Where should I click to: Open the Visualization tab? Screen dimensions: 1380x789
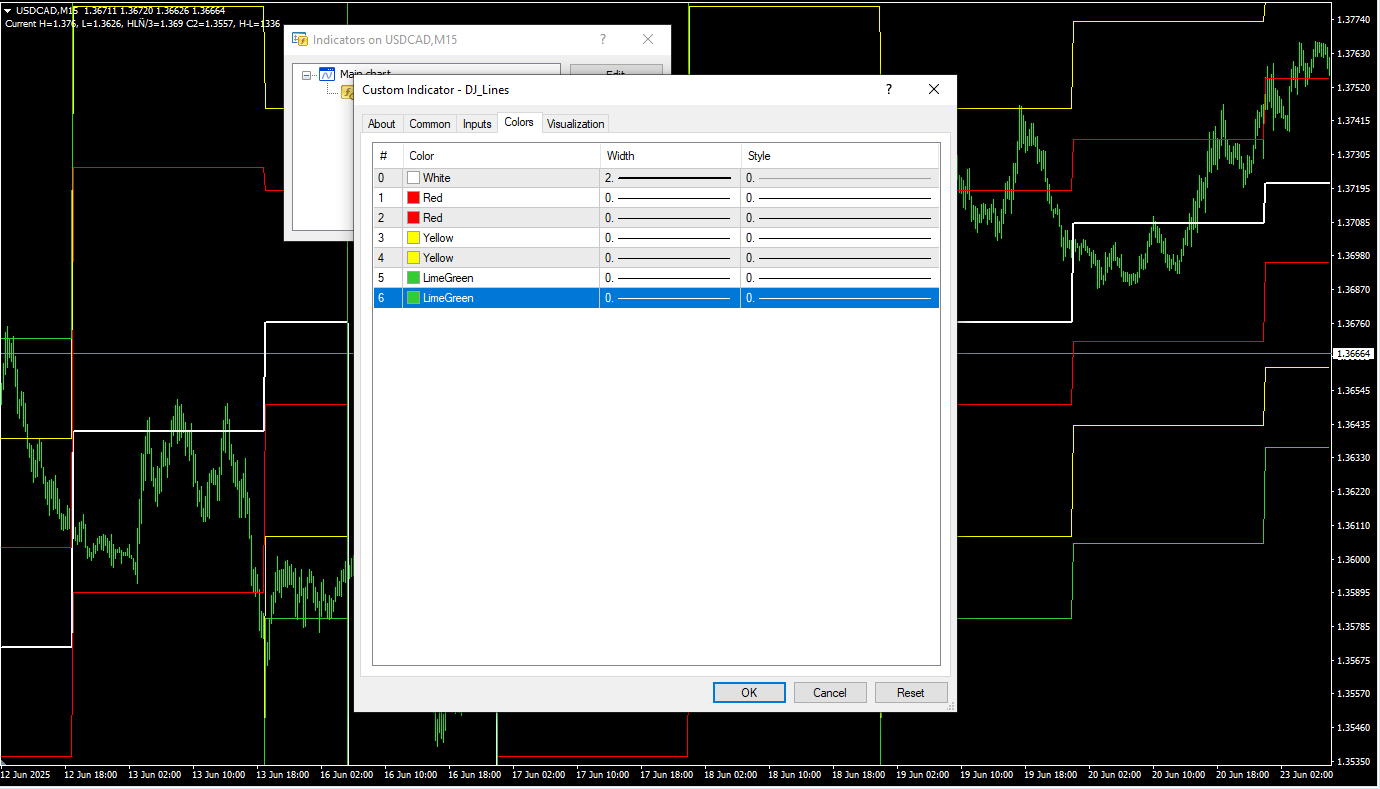pyautogui.click(x=575, y=124)
